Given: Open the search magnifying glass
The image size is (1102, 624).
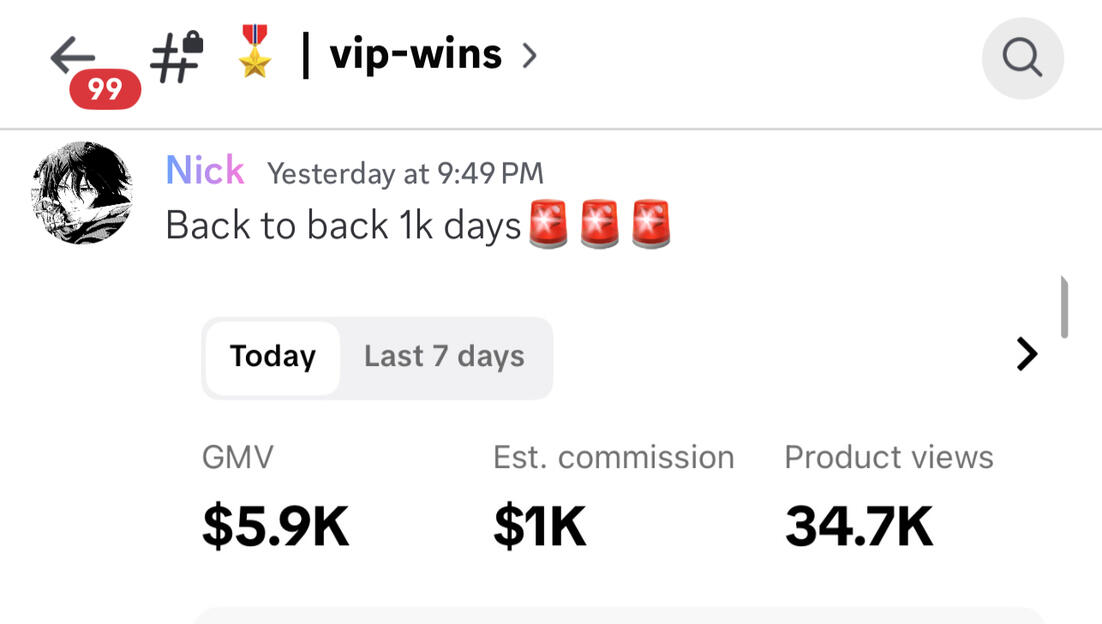Looking at the screenshot, I should point(1021,57).
